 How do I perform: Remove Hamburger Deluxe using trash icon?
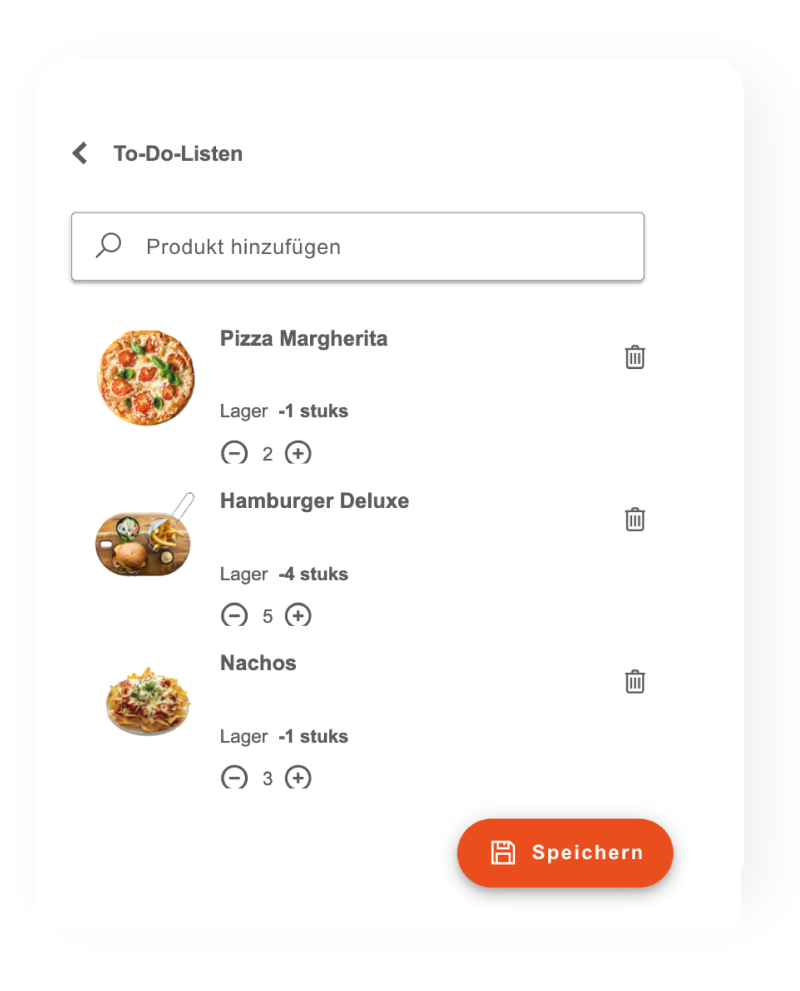[635, 519]
